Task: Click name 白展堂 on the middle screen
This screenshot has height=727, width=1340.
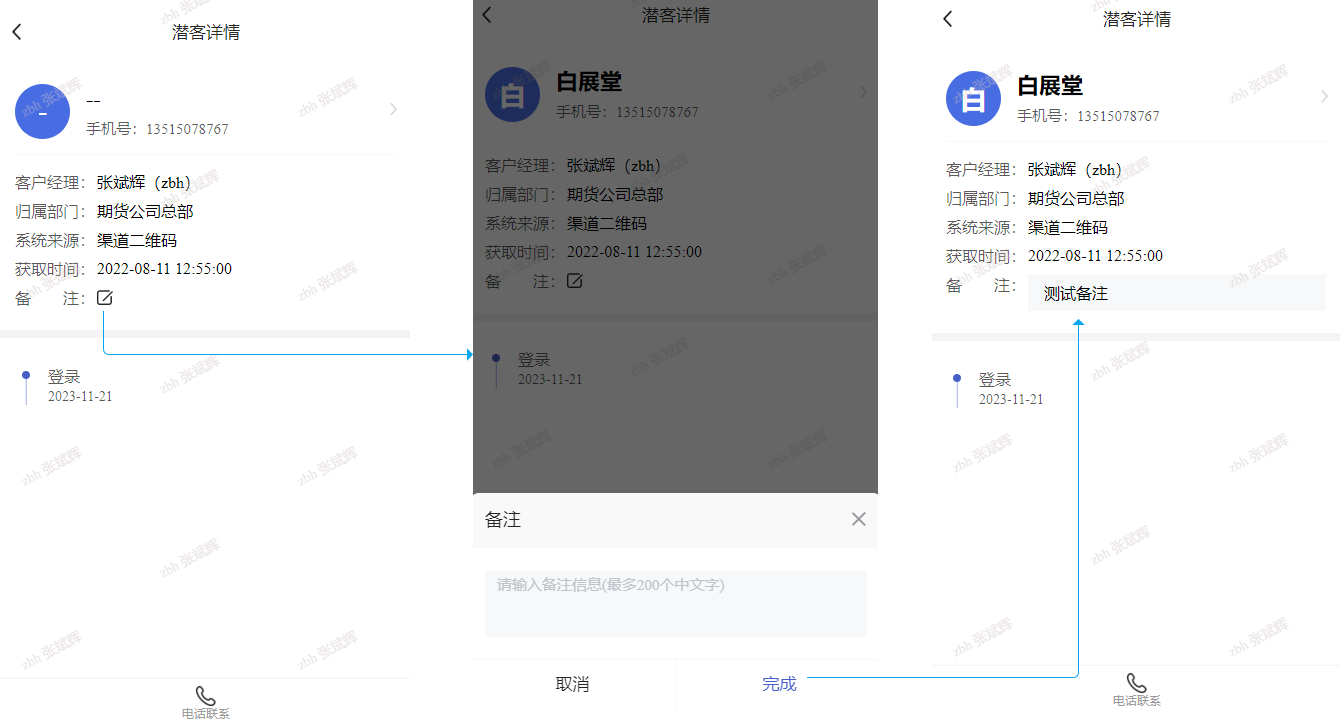Action: click(x=589, y=82)
